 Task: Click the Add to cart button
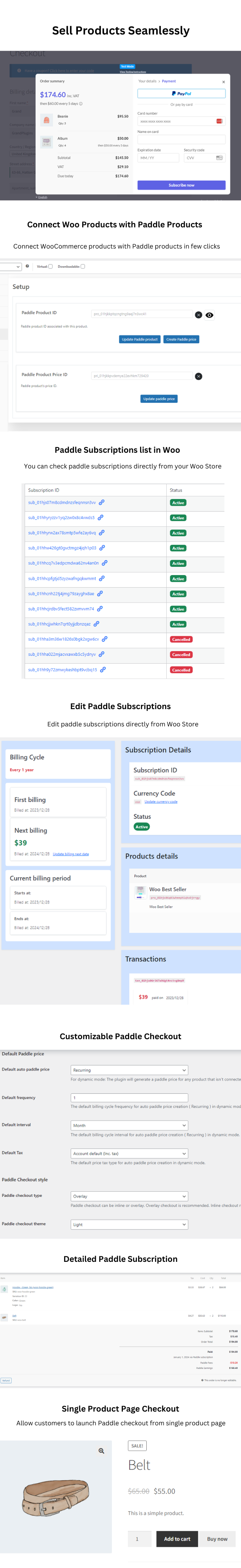tap(177, 1539)
